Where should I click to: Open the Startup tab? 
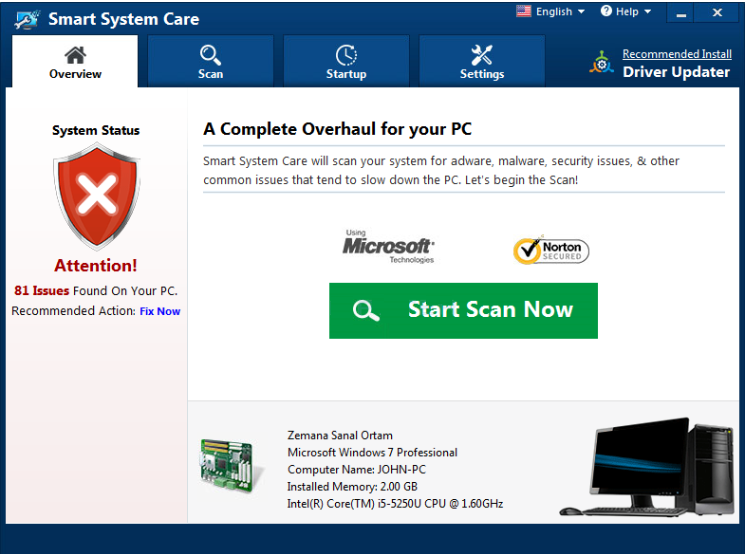[346, 61]
